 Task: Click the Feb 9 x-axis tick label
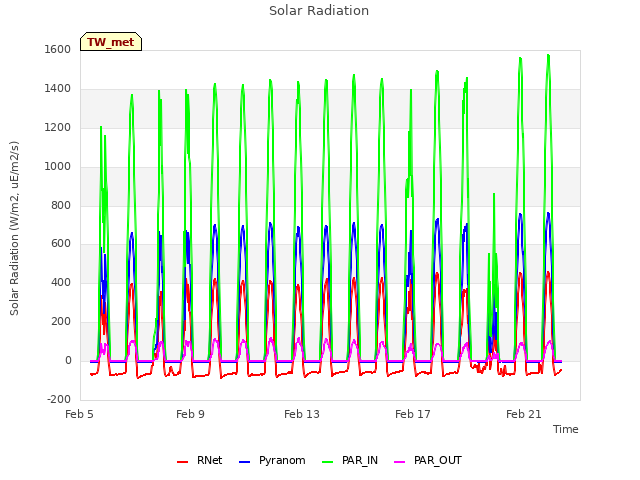coord(190,414)
